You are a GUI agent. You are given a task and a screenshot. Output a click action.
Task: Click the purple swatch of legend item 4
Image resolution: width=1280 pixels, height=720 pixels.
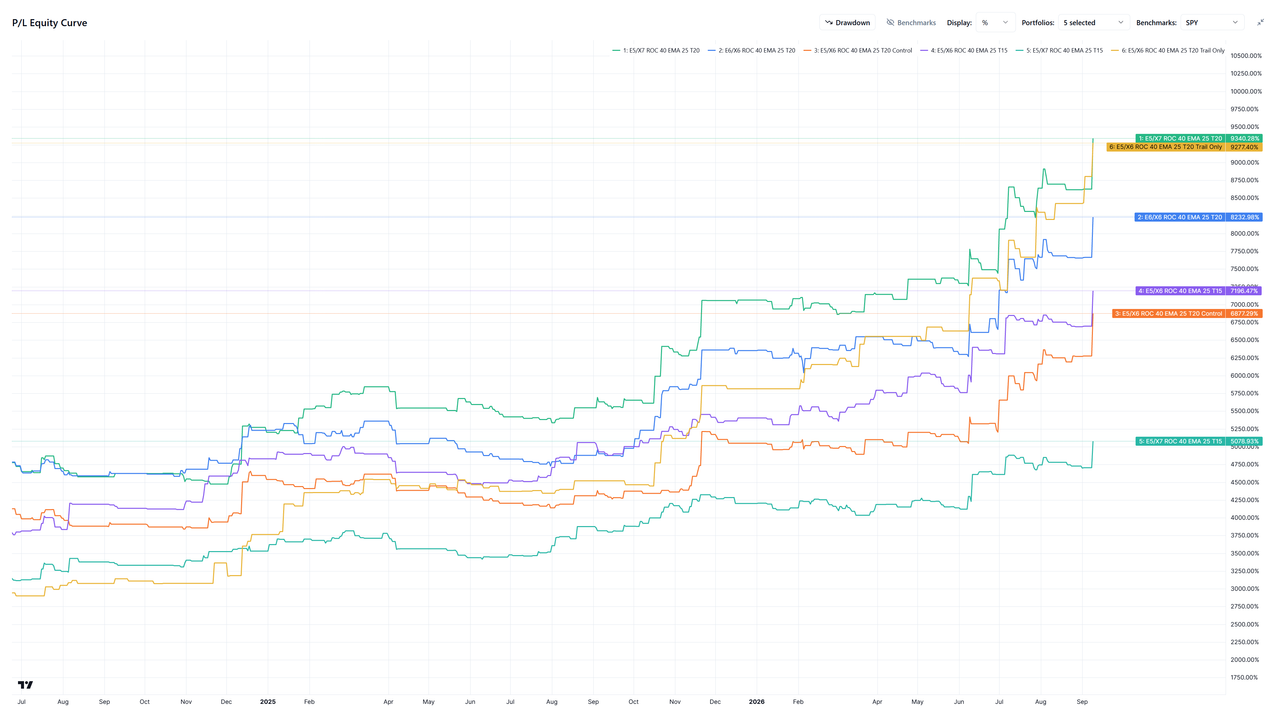(924, 50)
